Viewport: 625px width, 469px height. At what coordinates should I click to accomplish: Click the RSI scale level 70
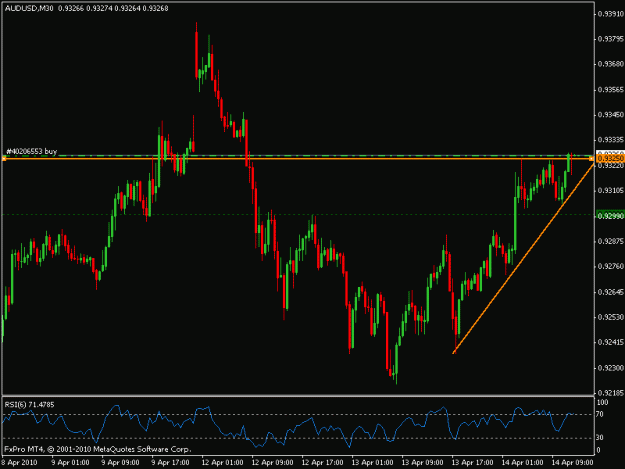(x=600, y=414)
